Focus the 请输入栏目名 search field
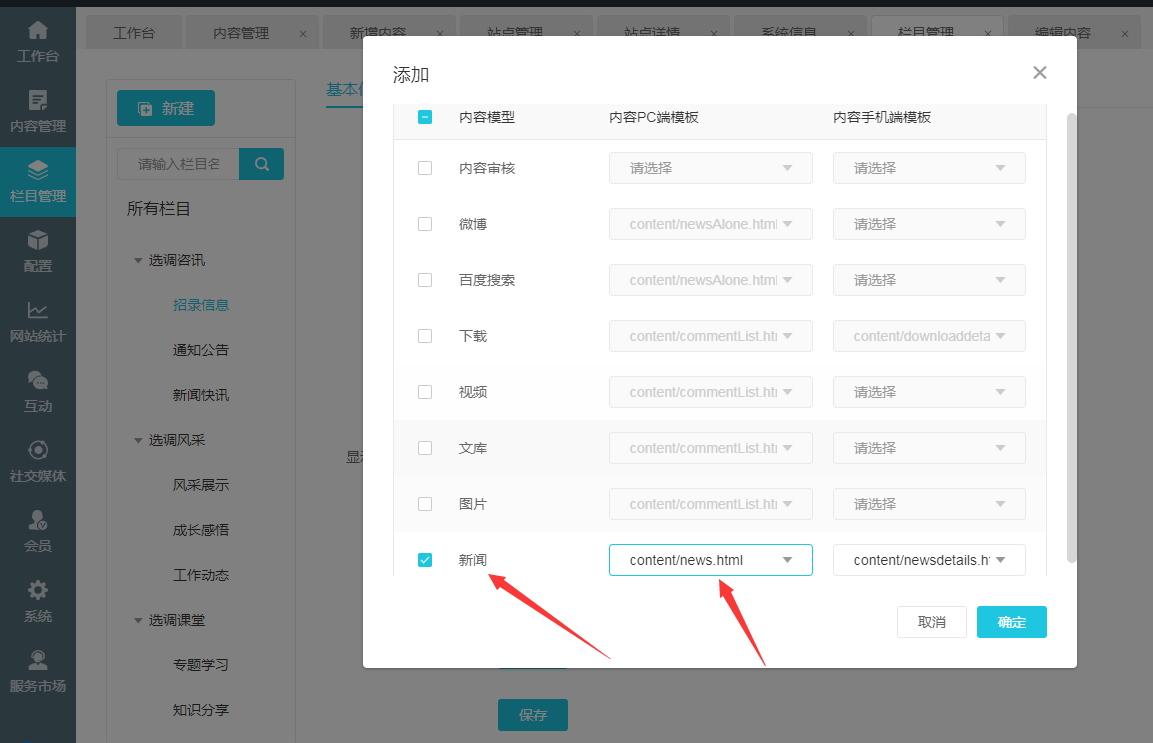This screenshot has width=1153, height=743. tap(179, 164)
